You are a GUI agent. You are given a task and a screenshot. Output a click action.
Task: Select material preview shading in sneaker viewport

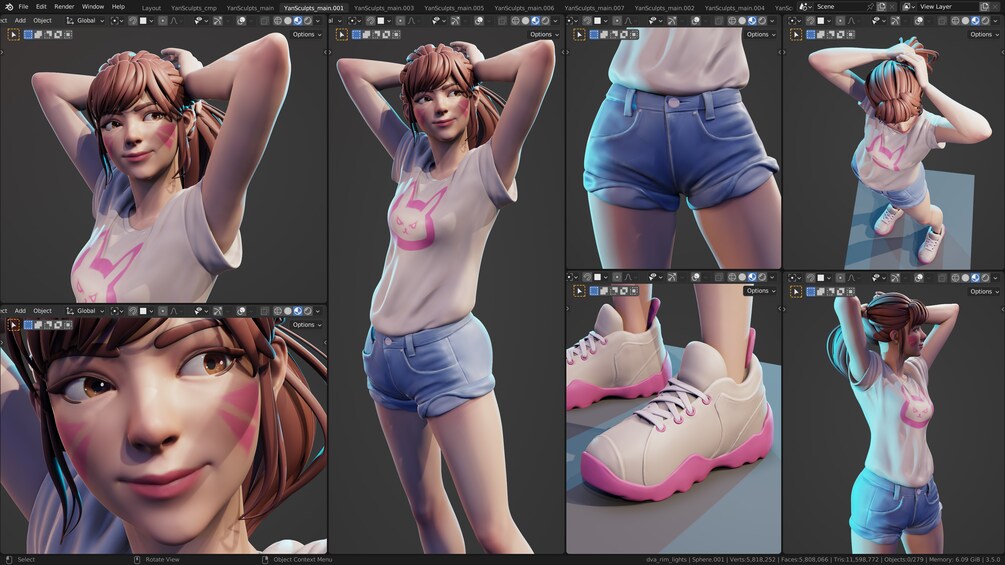(752, 277)
